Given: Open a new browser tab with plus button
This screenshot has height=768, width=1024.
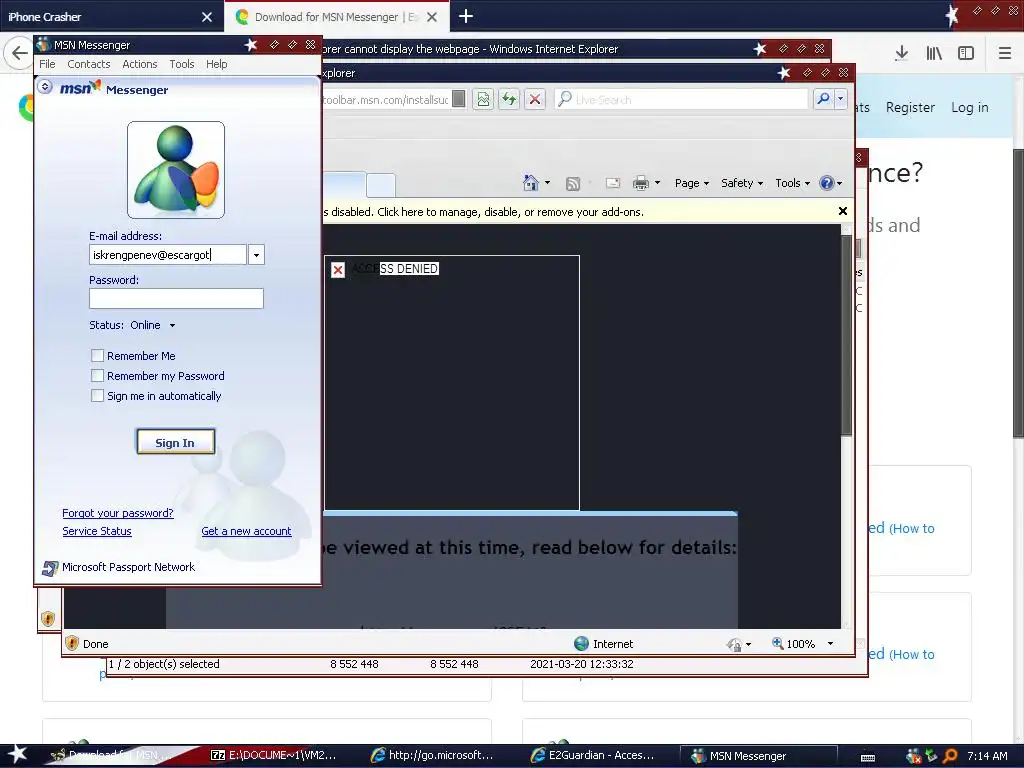Looking at the screenshot, I should click(466, 16).
